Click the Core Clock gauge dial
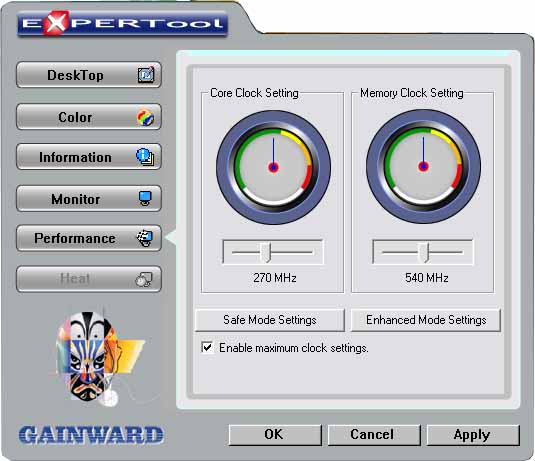The image size is (535, 461). tap(273, 167)
